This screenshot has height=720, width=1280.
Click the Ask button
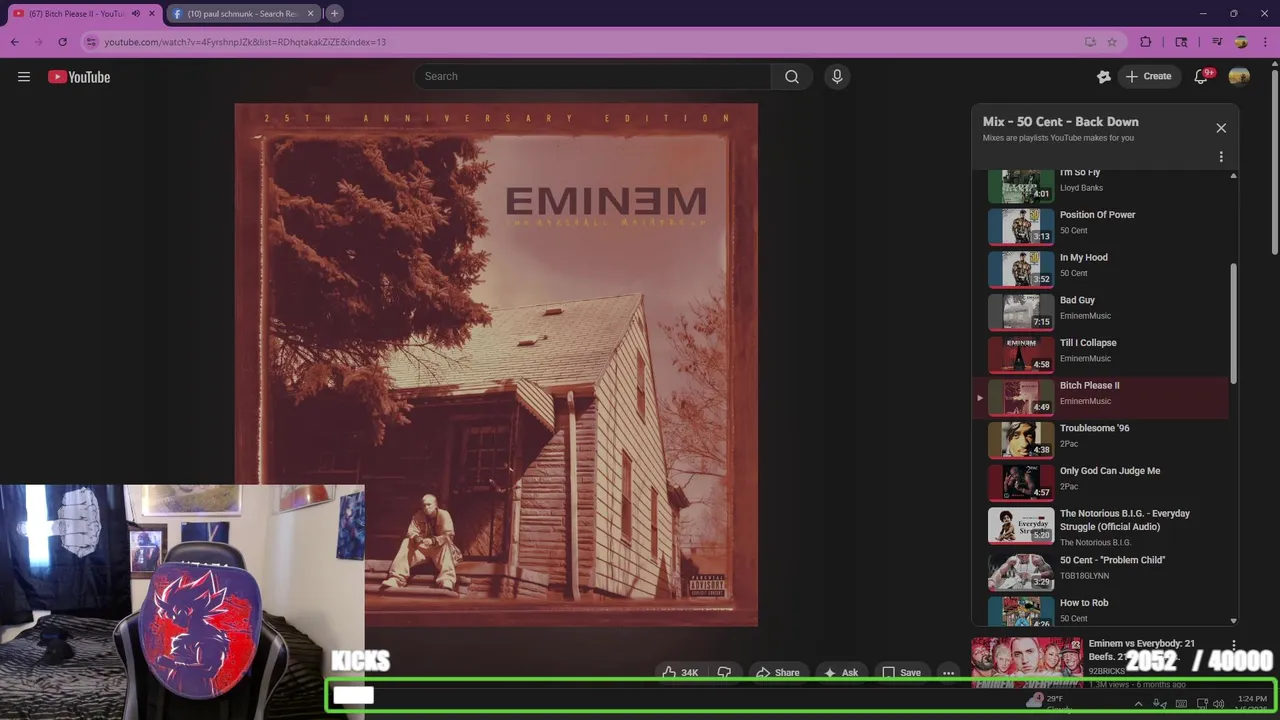click(x=840, y=673)
